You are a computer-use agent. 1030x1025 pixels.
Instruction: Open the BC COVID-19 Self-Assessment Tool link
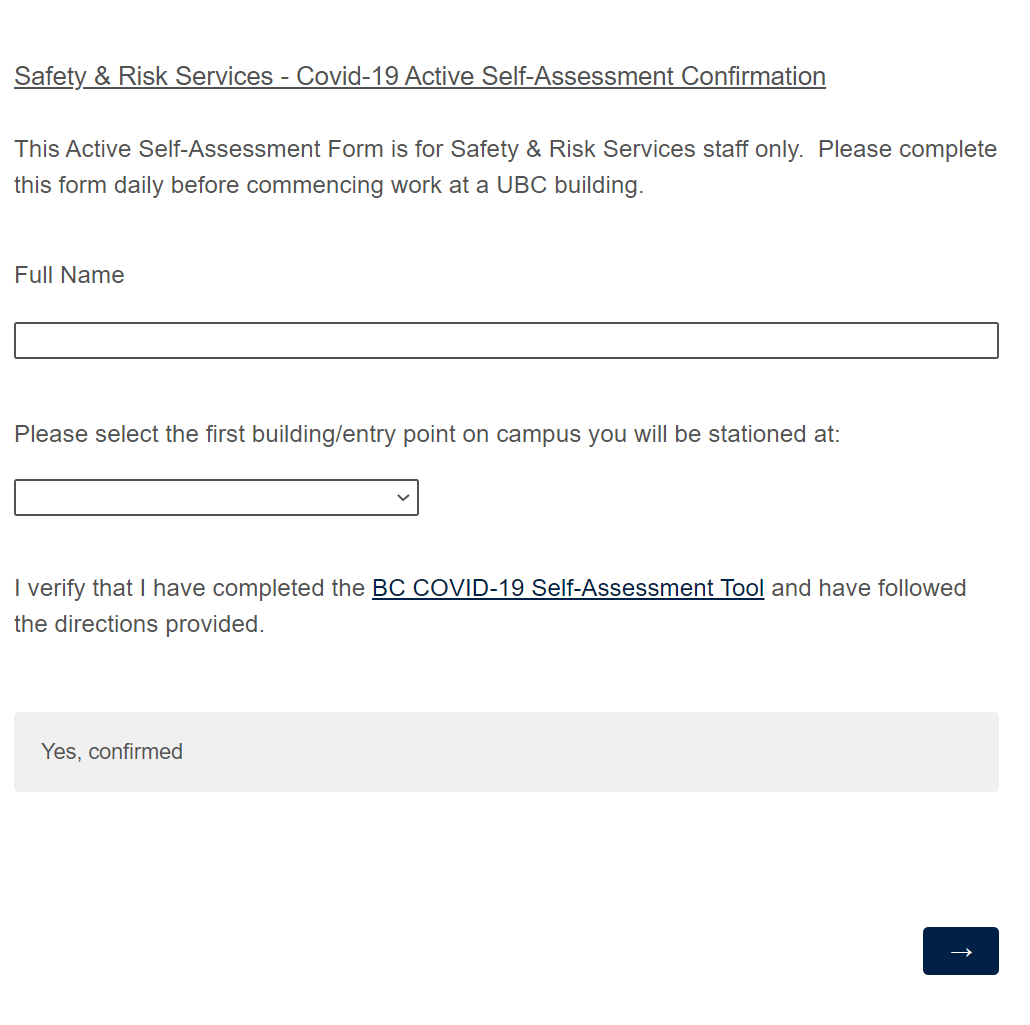pyautogui.click(x=568, y=588)
